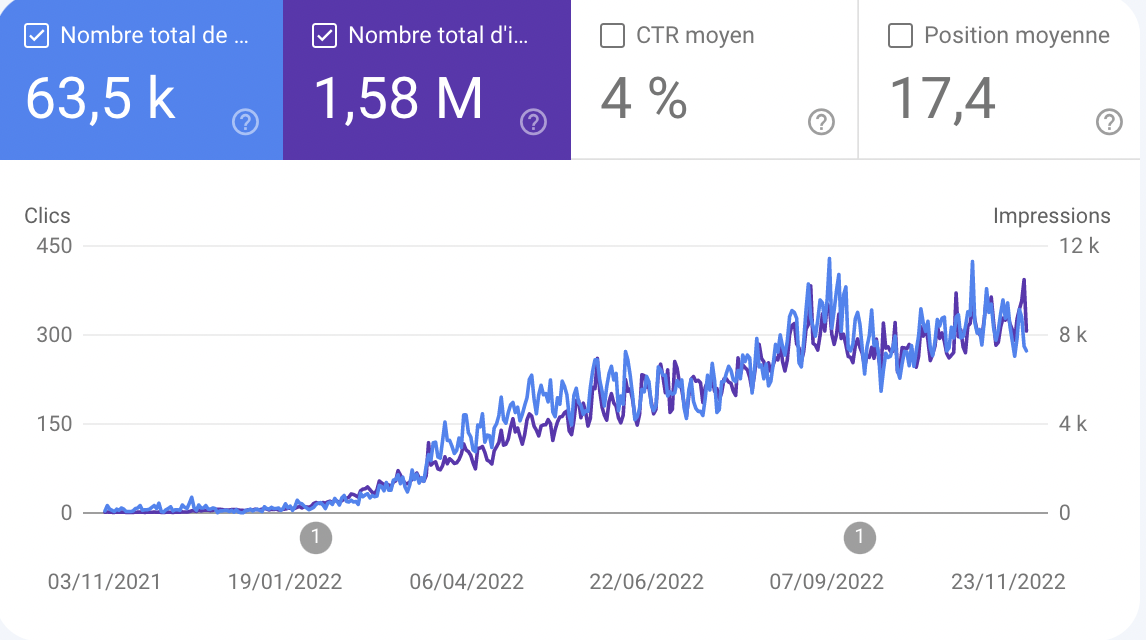Viewport: 1146px width, 640px height.
Task: Select the 17,4 average position value
Action: (x=942, y=99)
